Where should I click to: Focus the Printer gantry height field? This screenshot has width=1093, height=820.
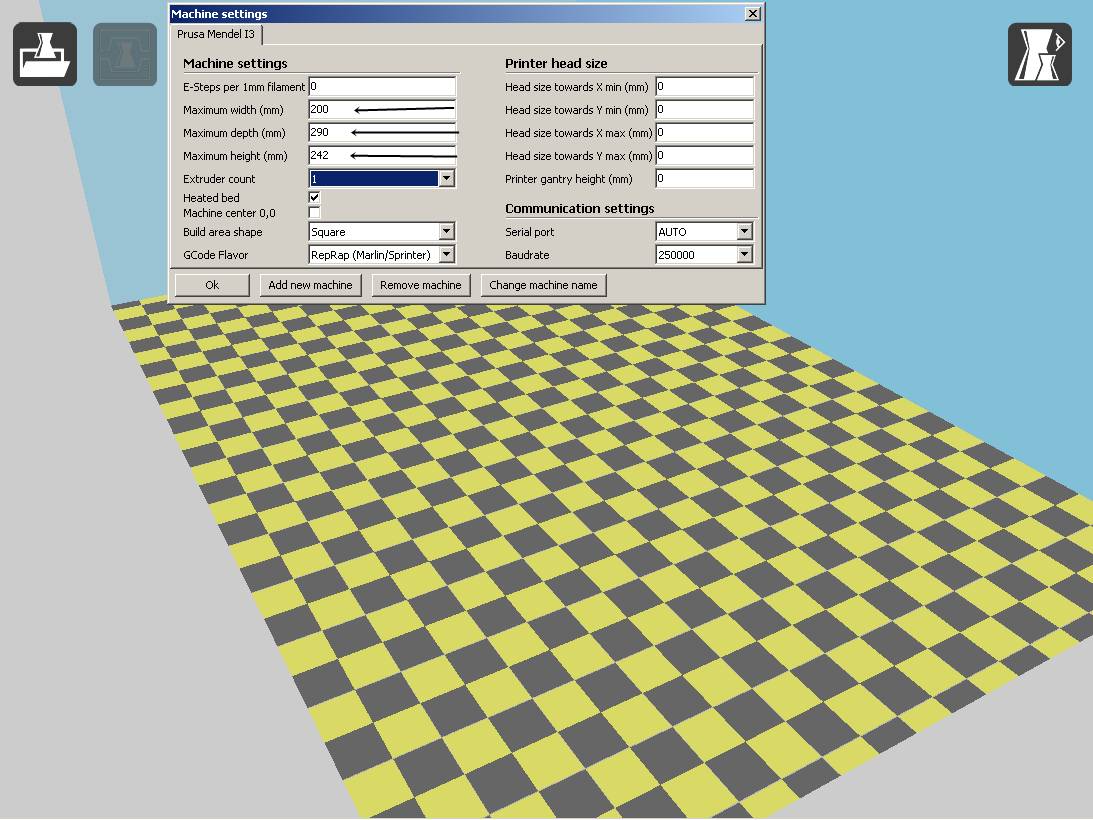704,179
